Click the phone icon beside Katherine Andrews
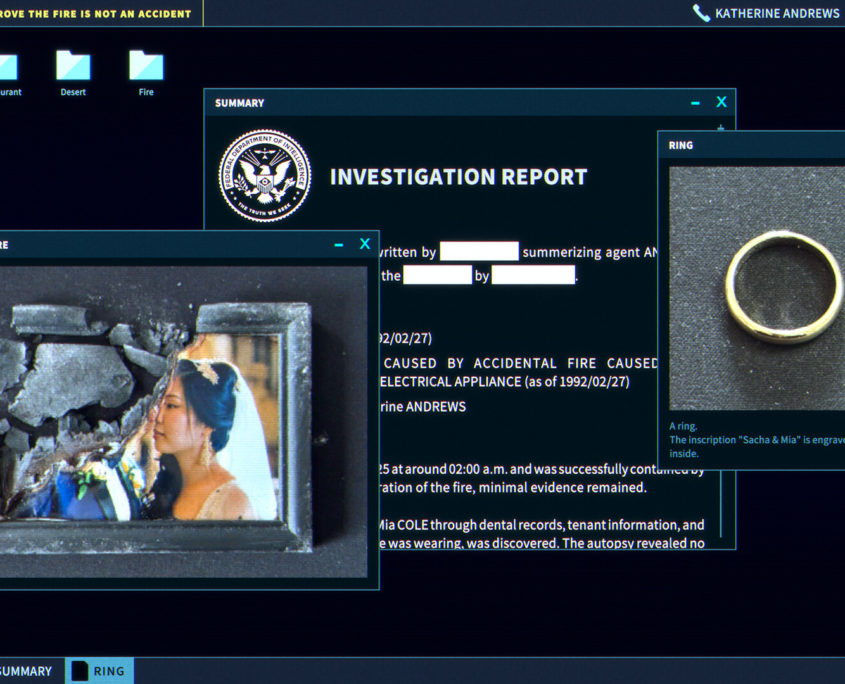This screenshot has height=684, width=845. tap(701, 13)
